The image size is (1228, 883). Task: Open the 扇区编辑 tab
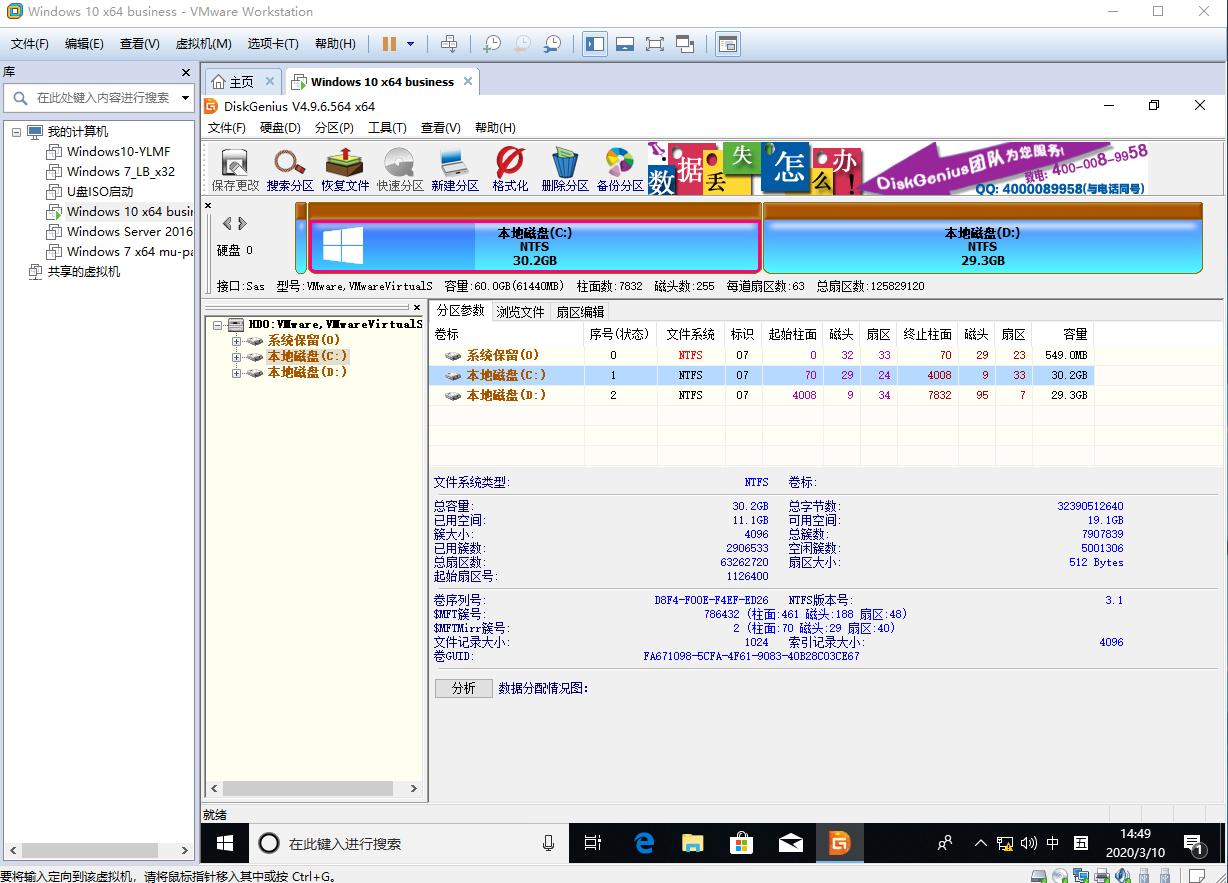pos(579,311)
